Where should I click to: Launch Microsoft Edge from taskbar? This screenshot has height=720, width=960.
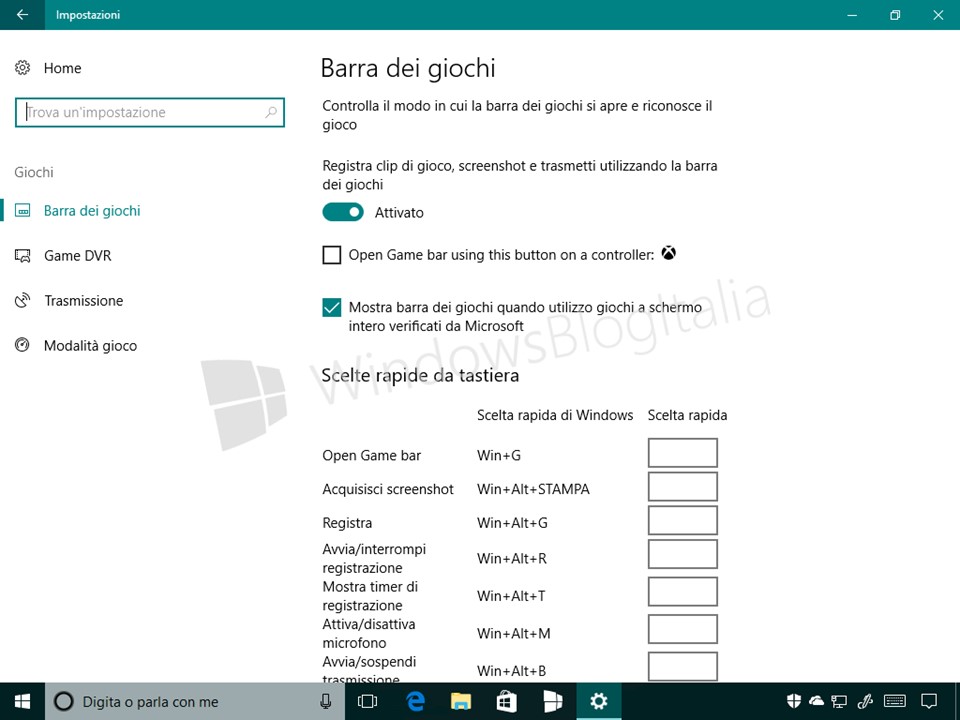tap(414, 702)
